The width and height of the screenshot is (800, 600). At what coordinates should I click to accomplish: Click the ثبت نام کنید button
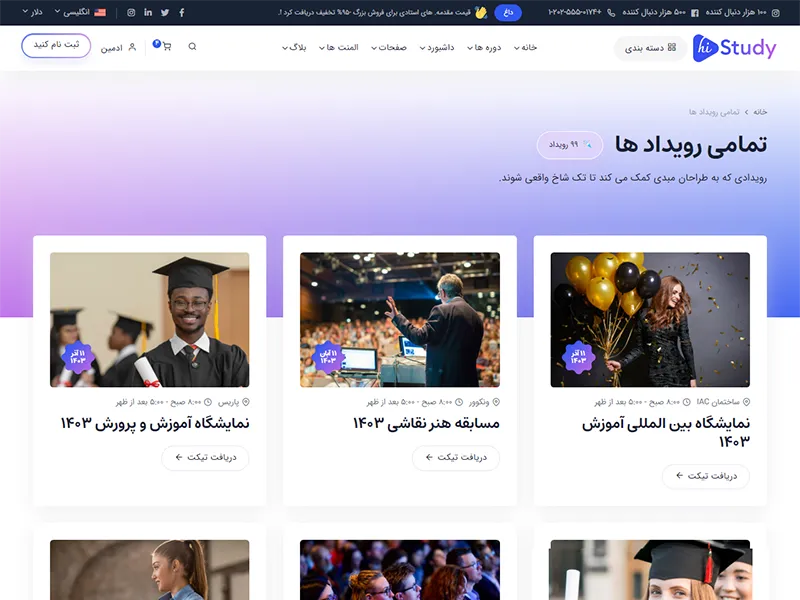click(56, 45)
